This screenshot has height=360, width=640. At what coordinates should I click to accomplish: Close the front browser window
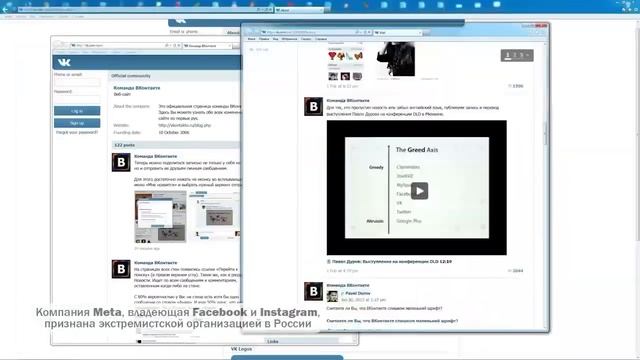(x=541, y=26)
